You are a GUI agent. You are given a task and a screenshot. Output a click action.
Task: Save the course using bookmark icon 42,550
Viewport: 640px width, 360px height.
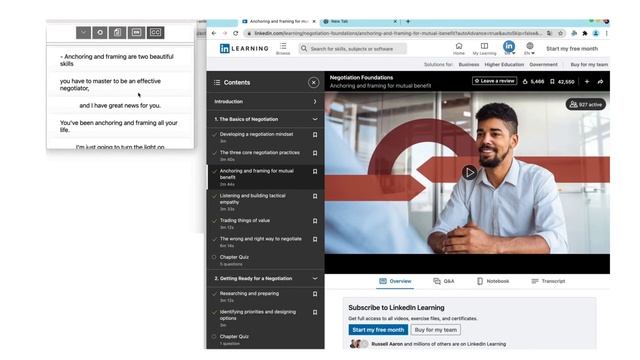click(x=552, y=82)
